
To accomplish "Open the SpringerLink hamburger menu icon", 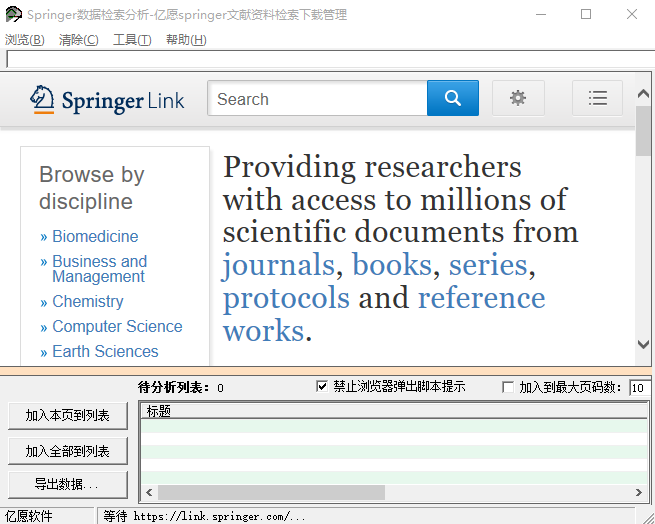I will [x=597, y=98].
